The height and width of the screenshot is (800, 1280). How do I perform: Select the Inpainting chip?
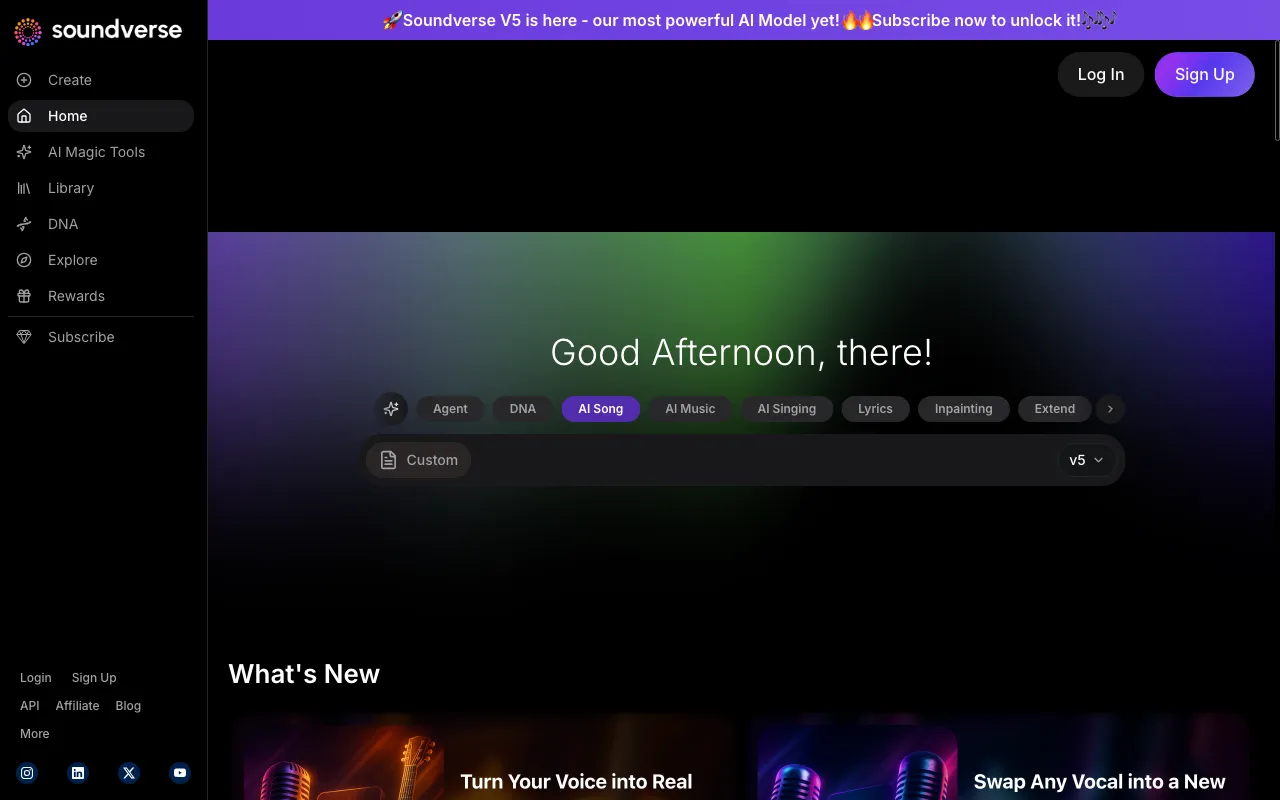pyautogui.click(x=964, y=408)
